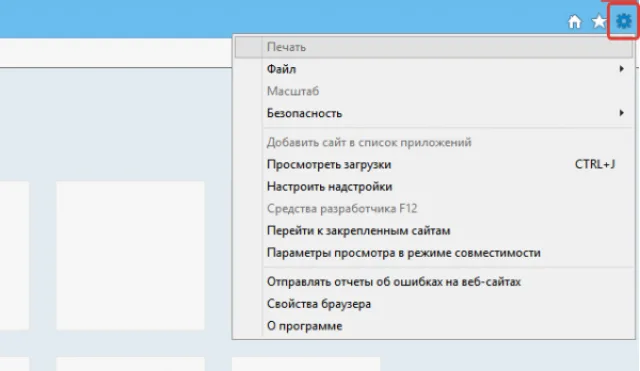Open Favorites with the star icon
Screen dimensions: 640x371
coord(599,21)
